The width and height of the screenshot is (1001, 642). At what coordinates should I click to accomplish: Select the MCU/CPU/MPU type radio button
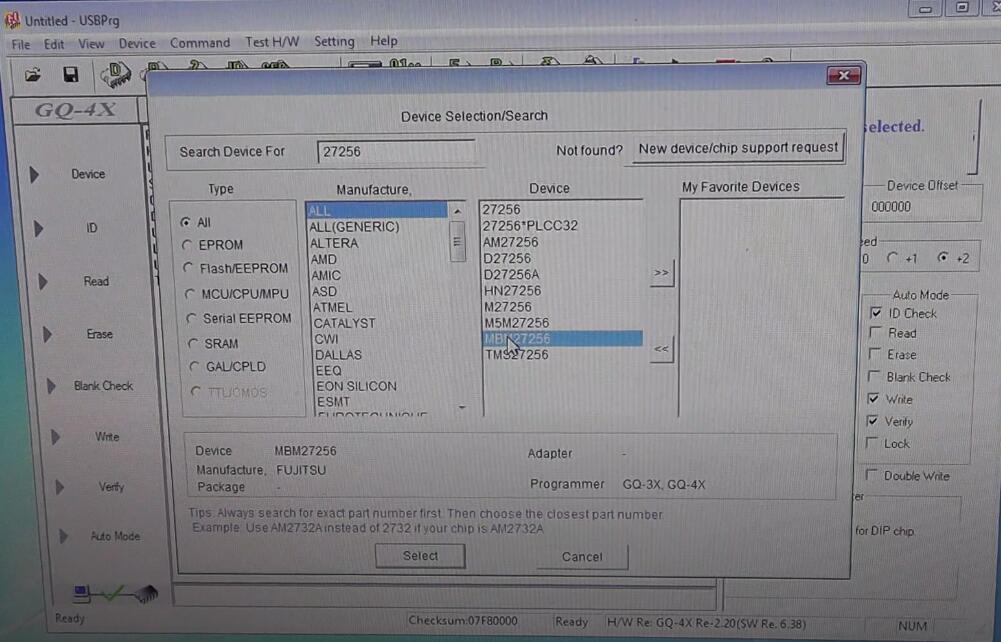point(190,294)
